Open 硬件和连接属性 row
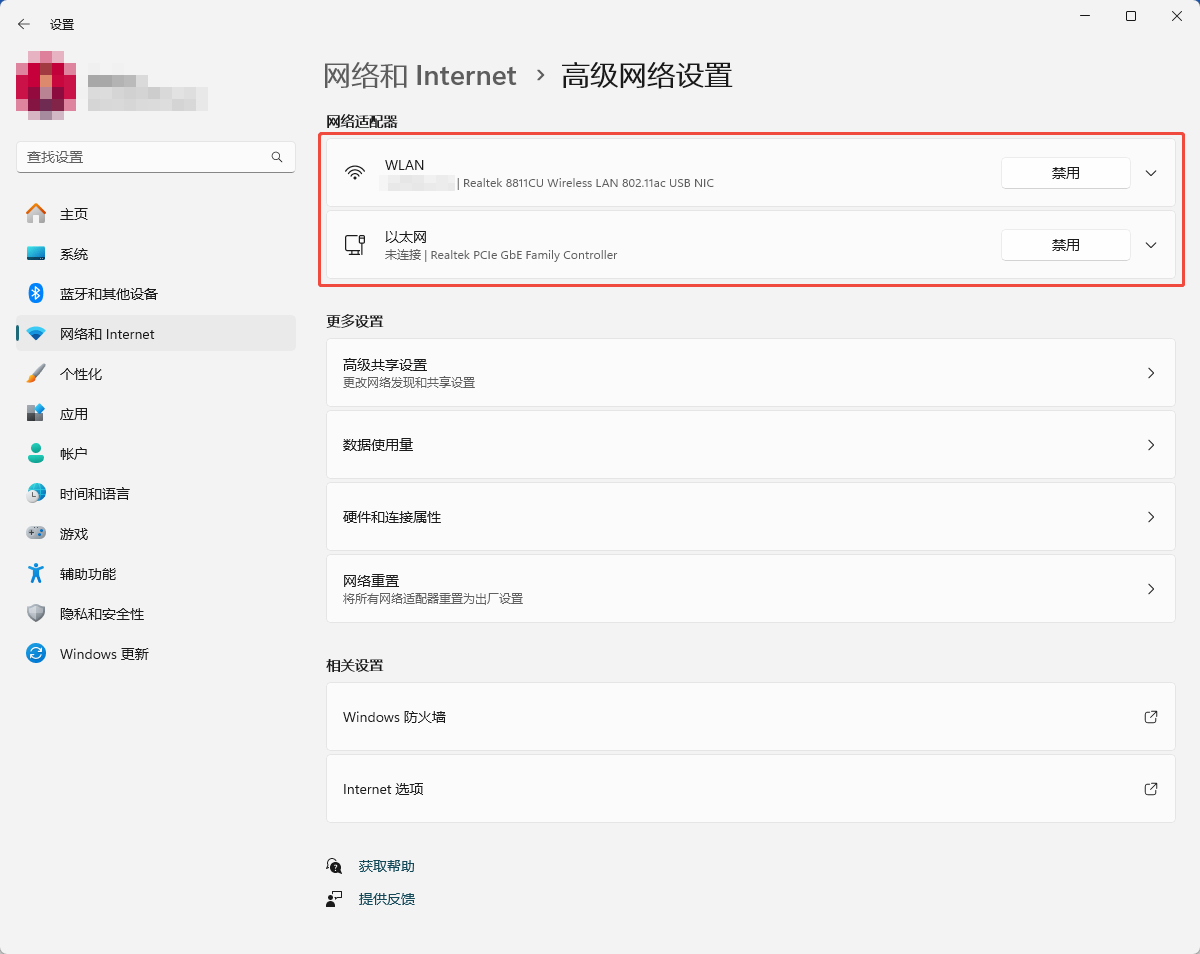The image size is (1200, 954). click(750, 517)
